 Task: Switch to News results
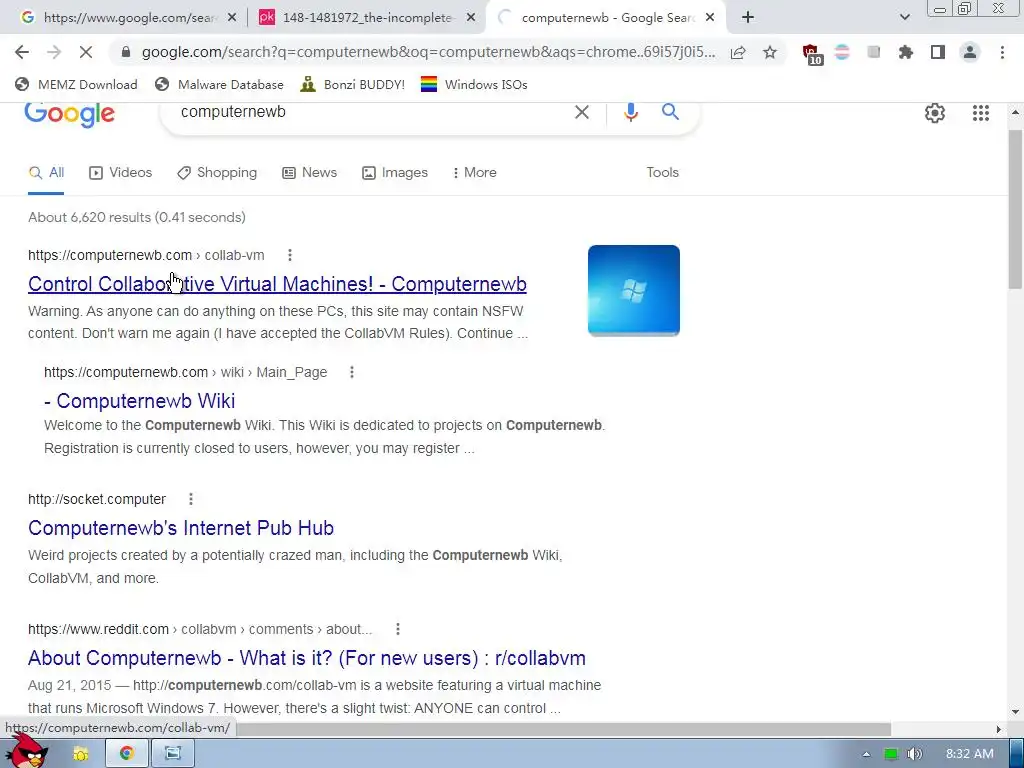tap(310, 173)
